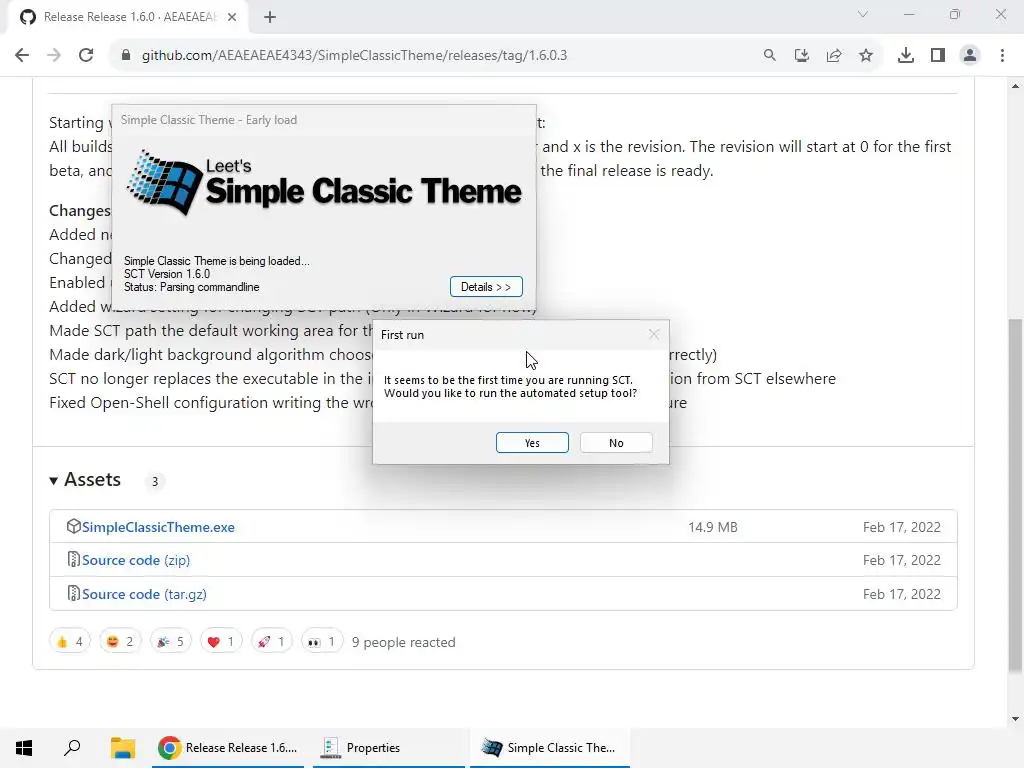Close the Release 1.6.0 tab
Image resolution: width=1024 pixels, height=768 pixels.
click(232, 18)
